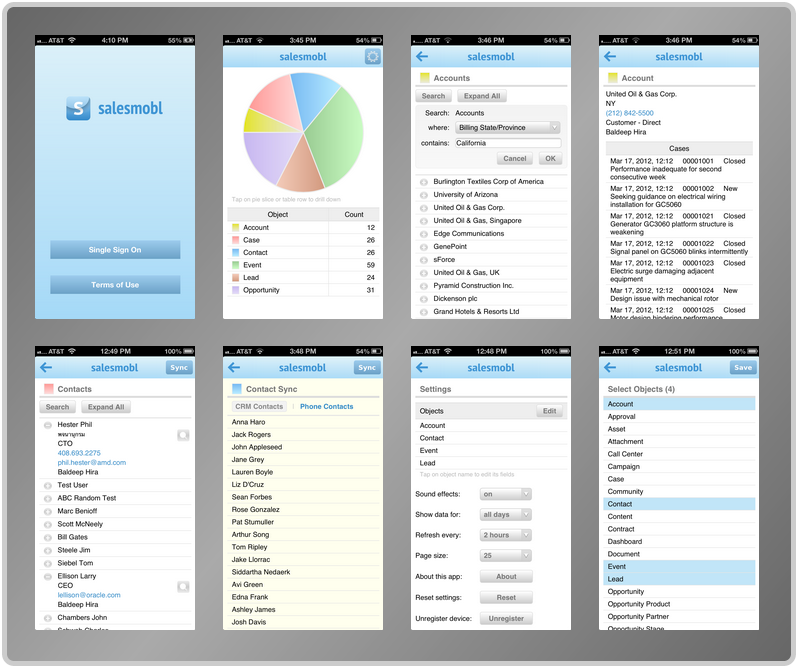
Task: Expand the University of Arizona account row
Action: 423,195
